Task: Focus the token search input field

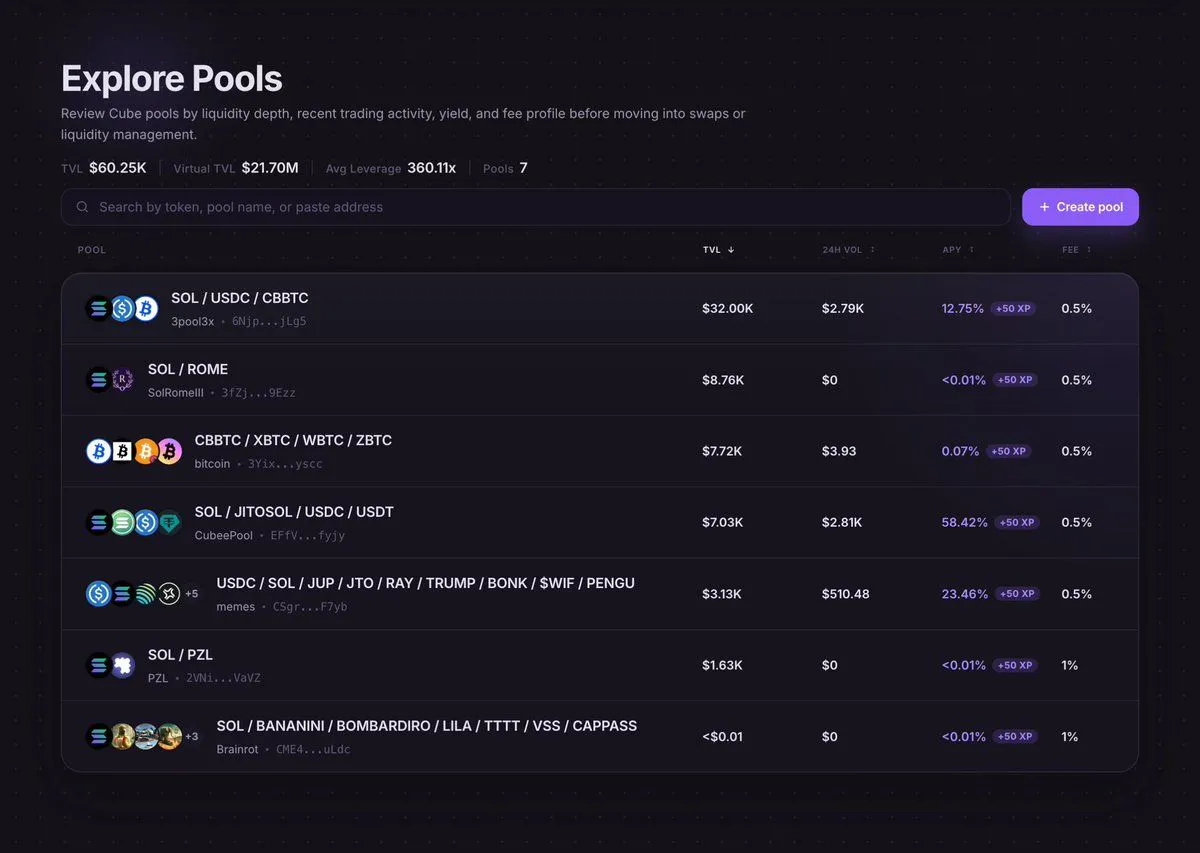Action: [536, 207]
